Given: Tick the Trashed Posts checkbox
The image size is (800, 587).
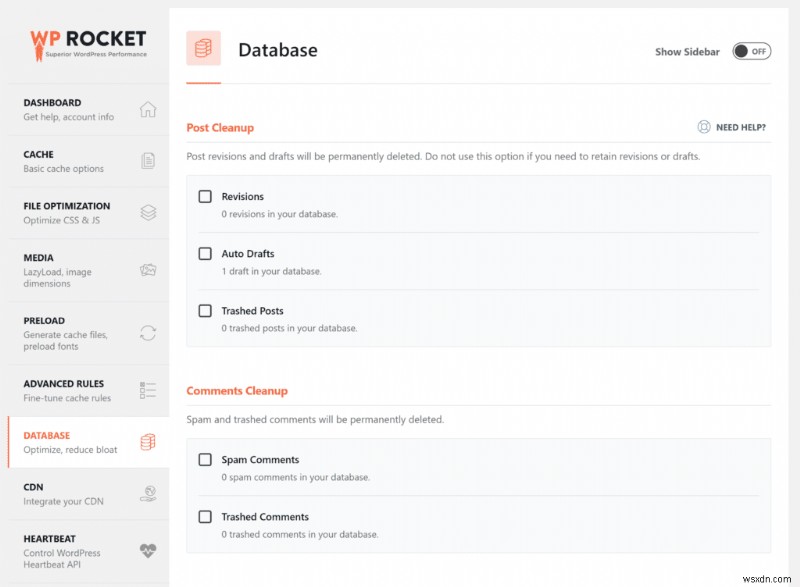Looking at the screenshot, I should [x=205, y=311].
